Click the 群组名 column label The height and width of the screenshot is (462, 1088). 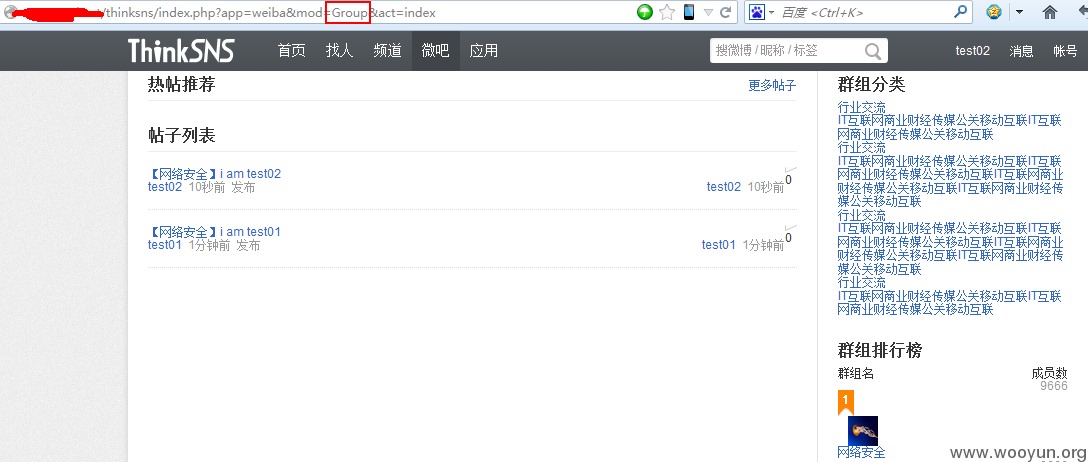(x=856, y=373)
